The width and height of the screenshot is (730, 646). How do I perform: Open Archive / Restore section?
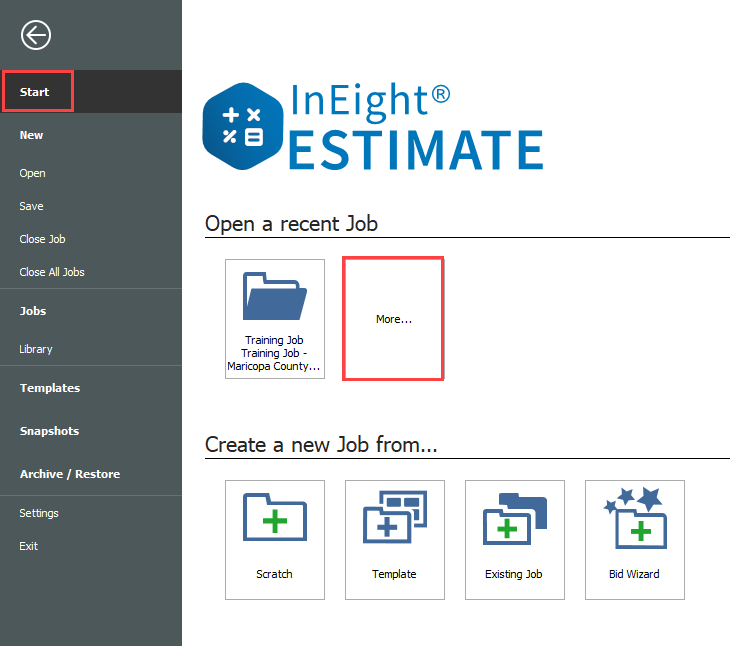pyautogui.click(x=70, y=474)
